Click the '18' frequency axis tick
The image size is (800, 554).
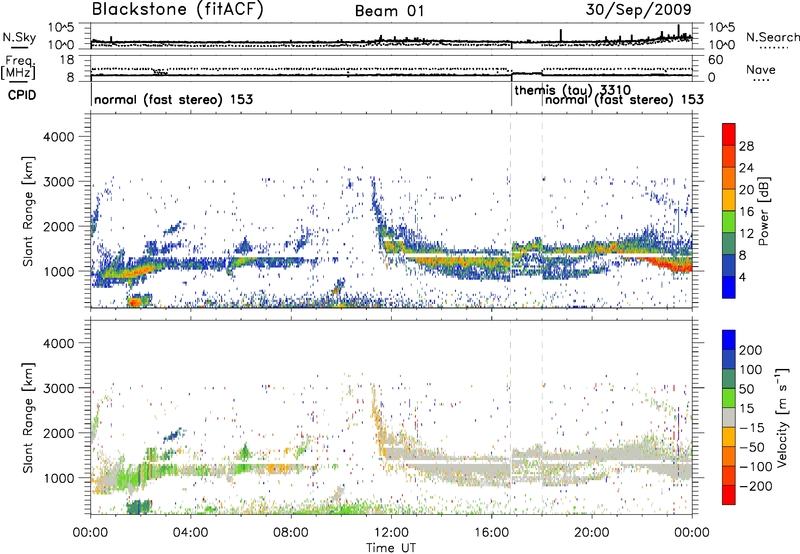(x=67, y=60)
